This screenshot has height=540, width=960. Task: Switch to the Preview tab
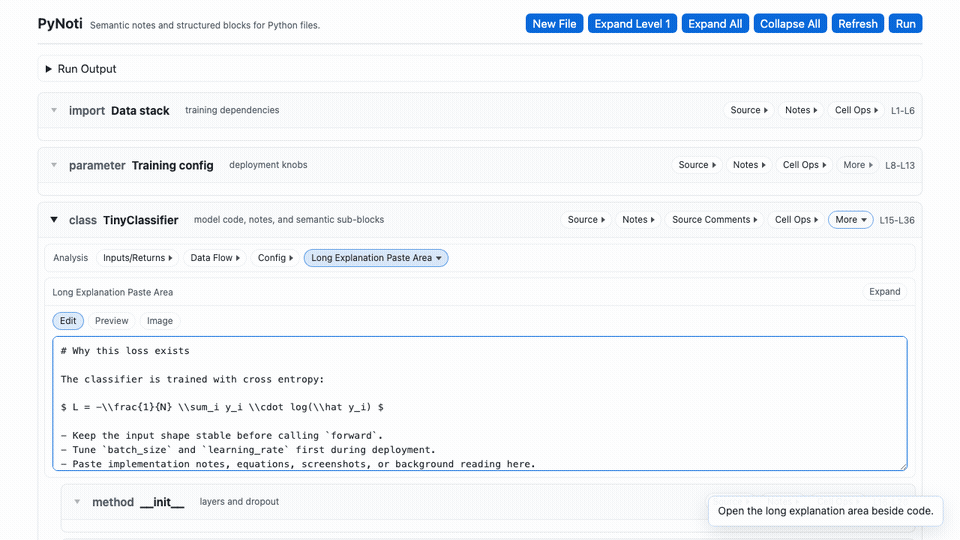click(111, 321)
